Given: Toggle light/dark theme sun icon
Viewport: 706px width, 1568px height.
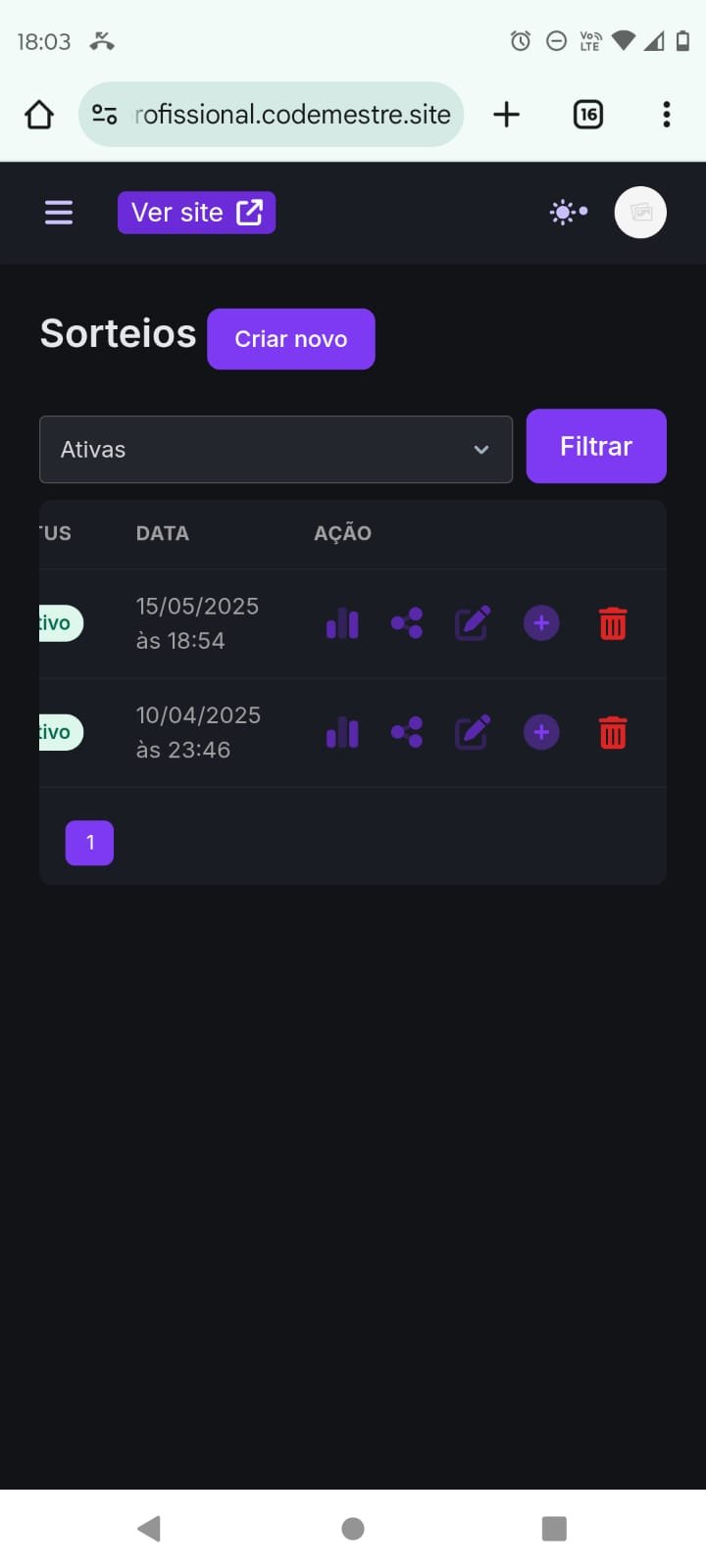Looking at the screenshot, I should 568,213.
